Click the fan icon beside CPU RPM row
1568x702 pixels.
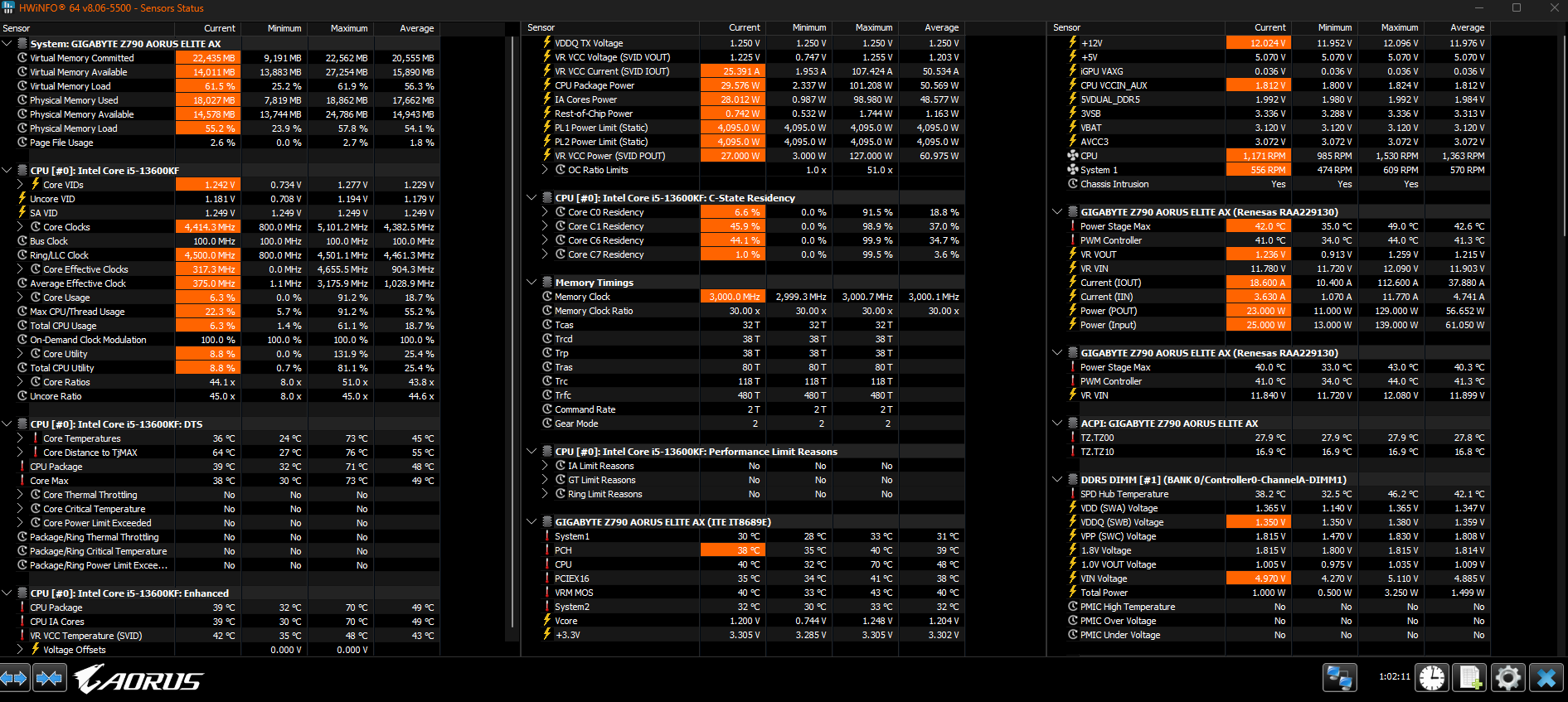[1073, 156]
